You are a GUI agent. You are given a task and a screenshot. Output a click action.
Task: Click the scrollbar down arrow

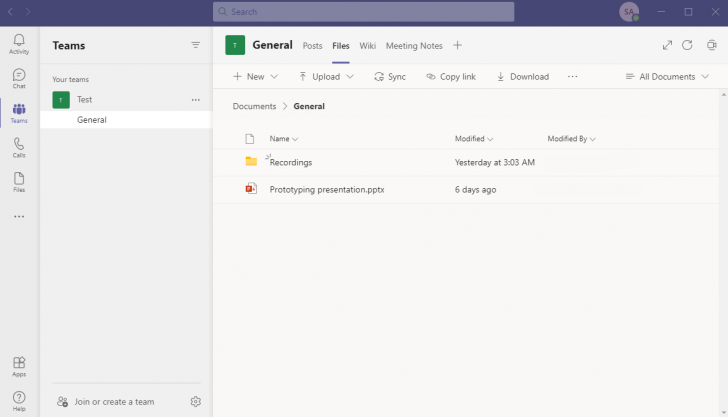(723, 412)
